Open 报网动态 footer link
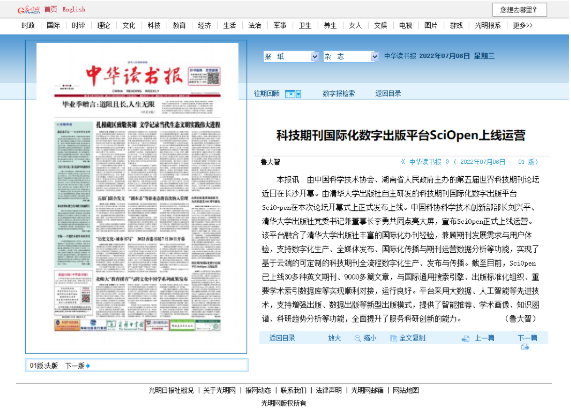The image size is (571, 410). click(x=258, y=390)
